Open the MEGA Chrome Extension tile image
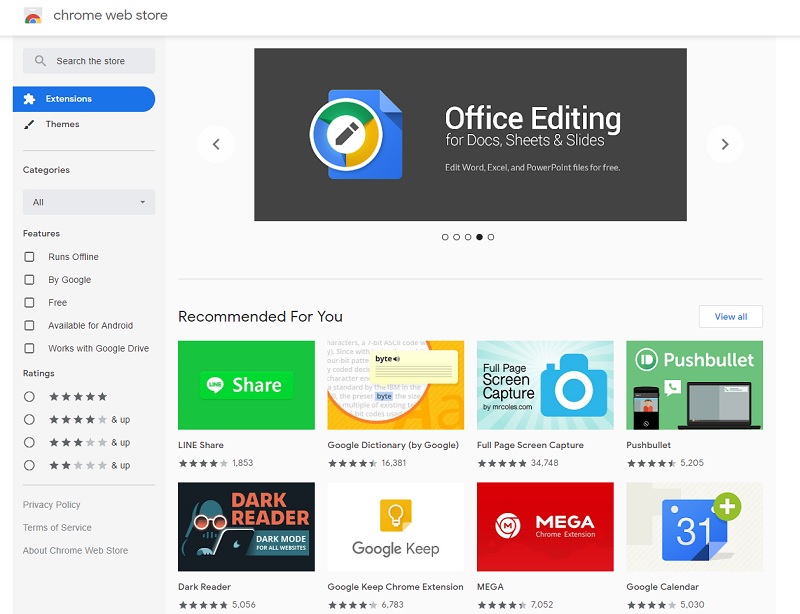Image resolution: width=800 pixels, height=614 pixels. [545, 527]
